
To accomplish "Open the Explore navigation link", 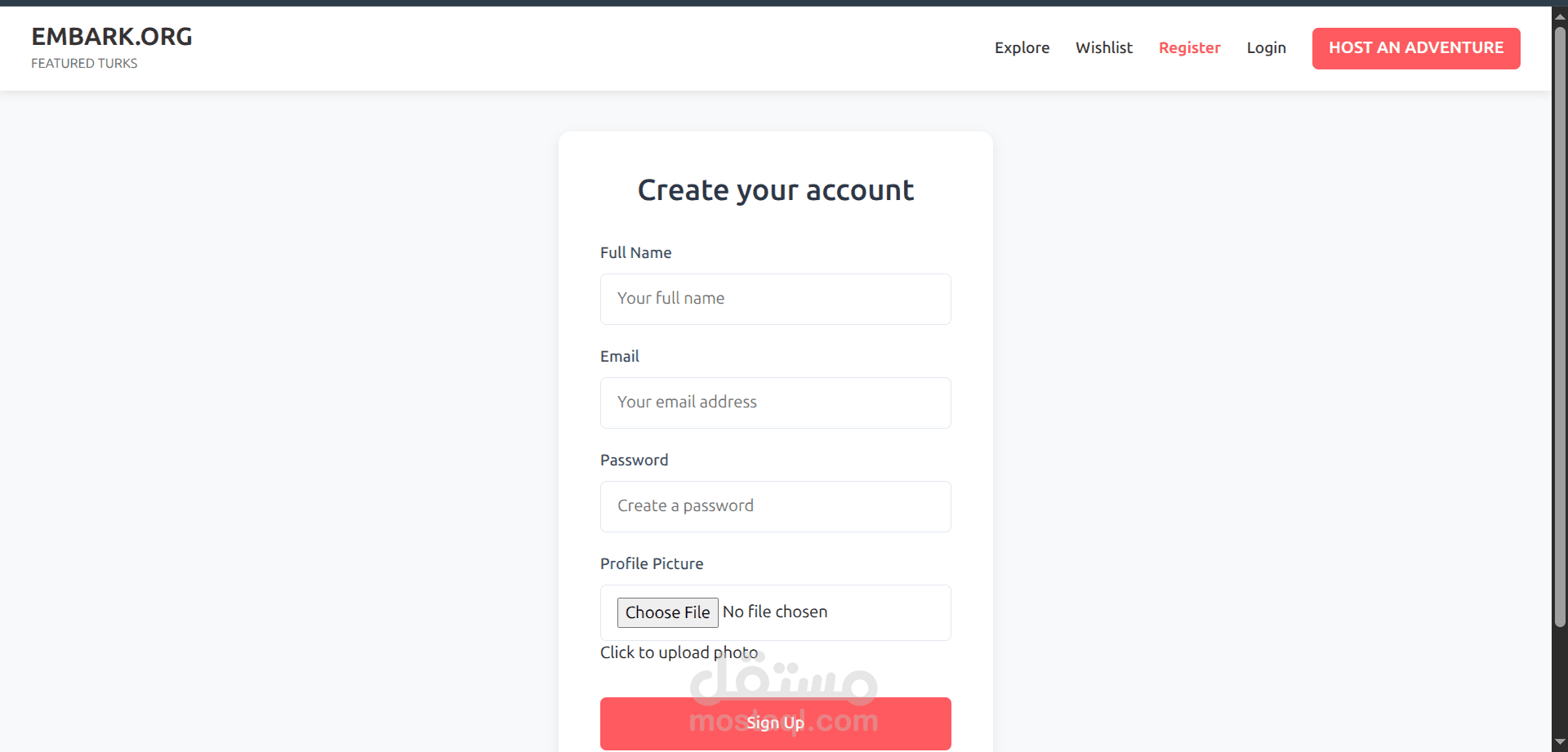I will coord(1022,48).
